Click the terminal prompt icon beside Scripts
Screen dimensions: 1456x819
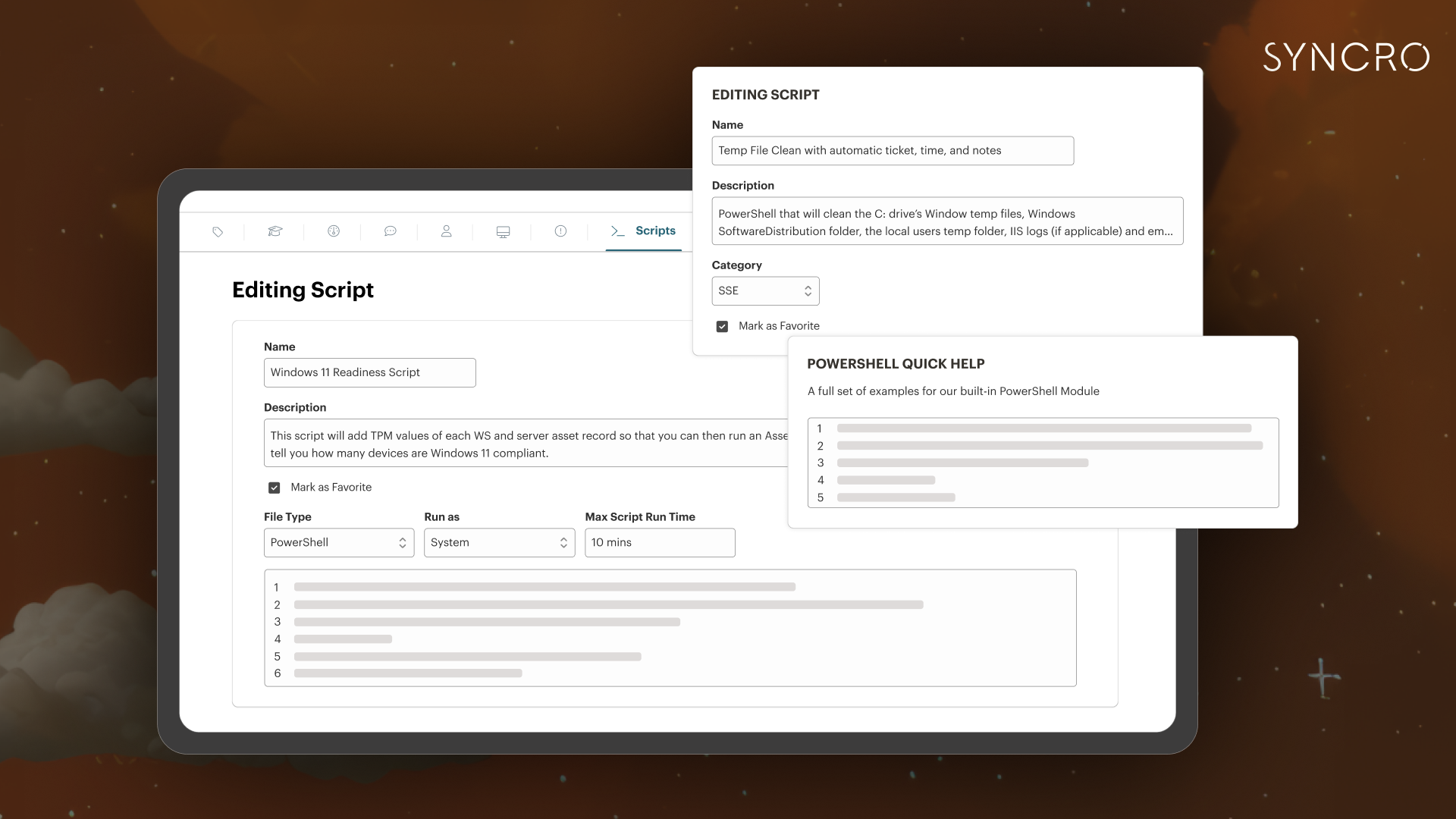coord(617,231)
